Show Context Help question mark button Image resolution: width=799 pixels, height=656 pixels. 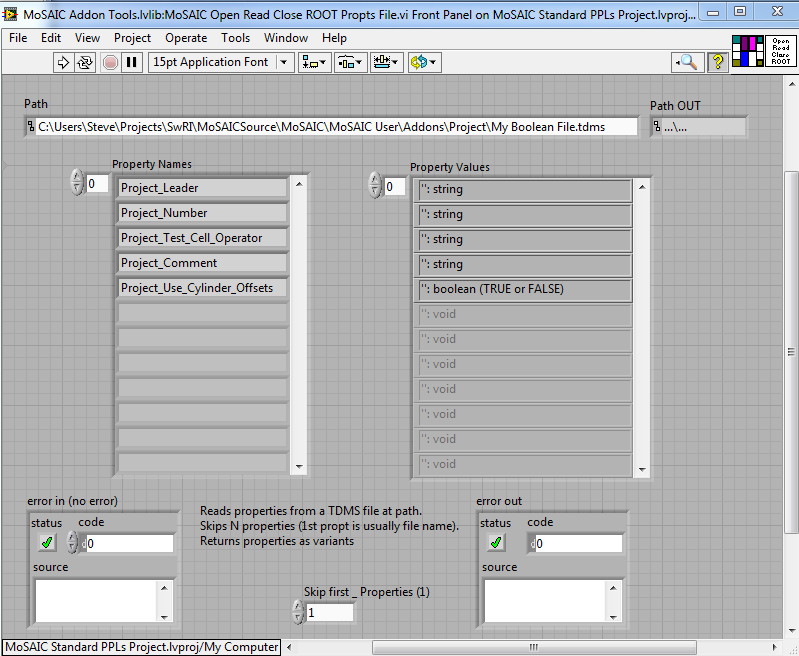[x=717, y=62]
